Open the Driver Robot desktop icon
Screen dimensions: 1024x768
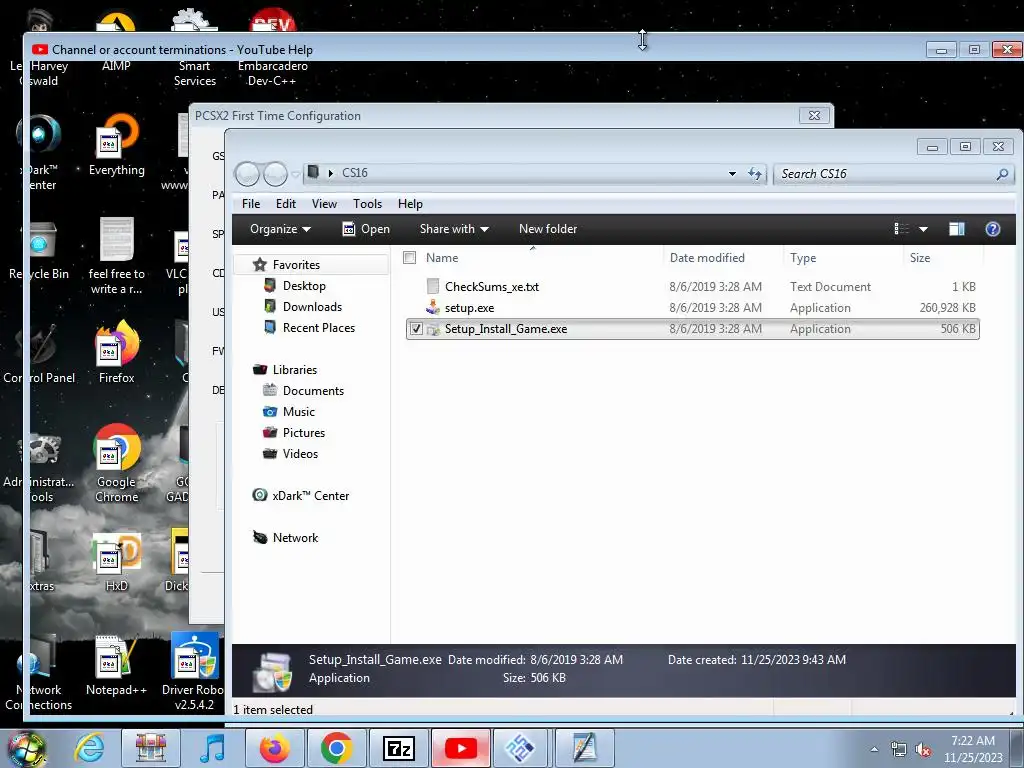tap(194, 671)
